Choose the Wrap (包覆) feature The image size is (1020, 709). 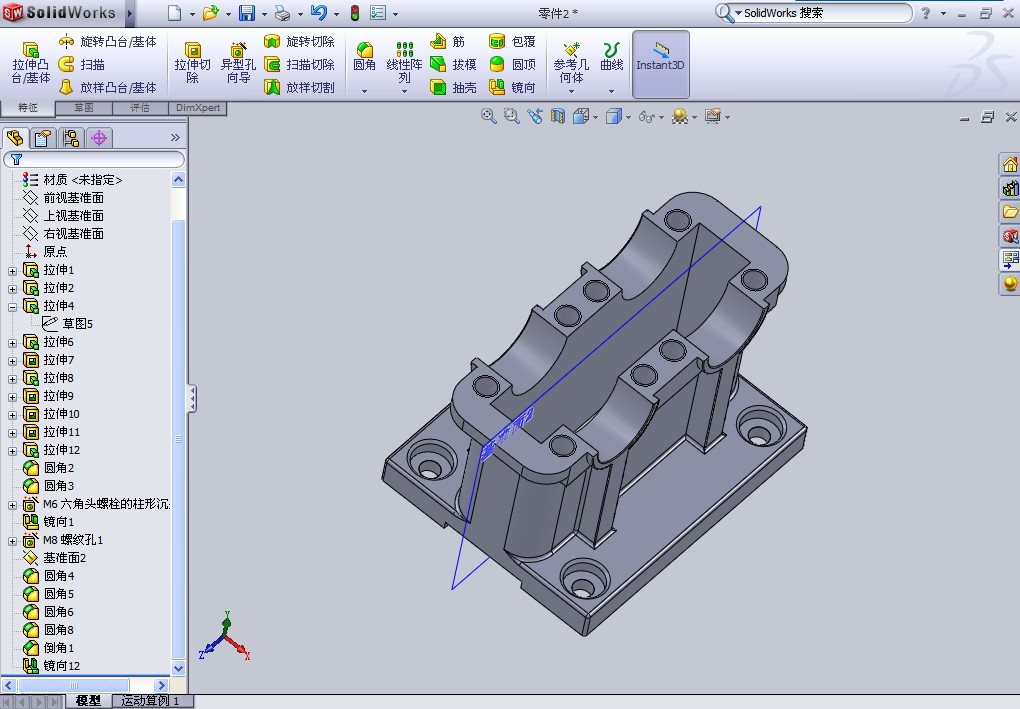coord(512,42)
